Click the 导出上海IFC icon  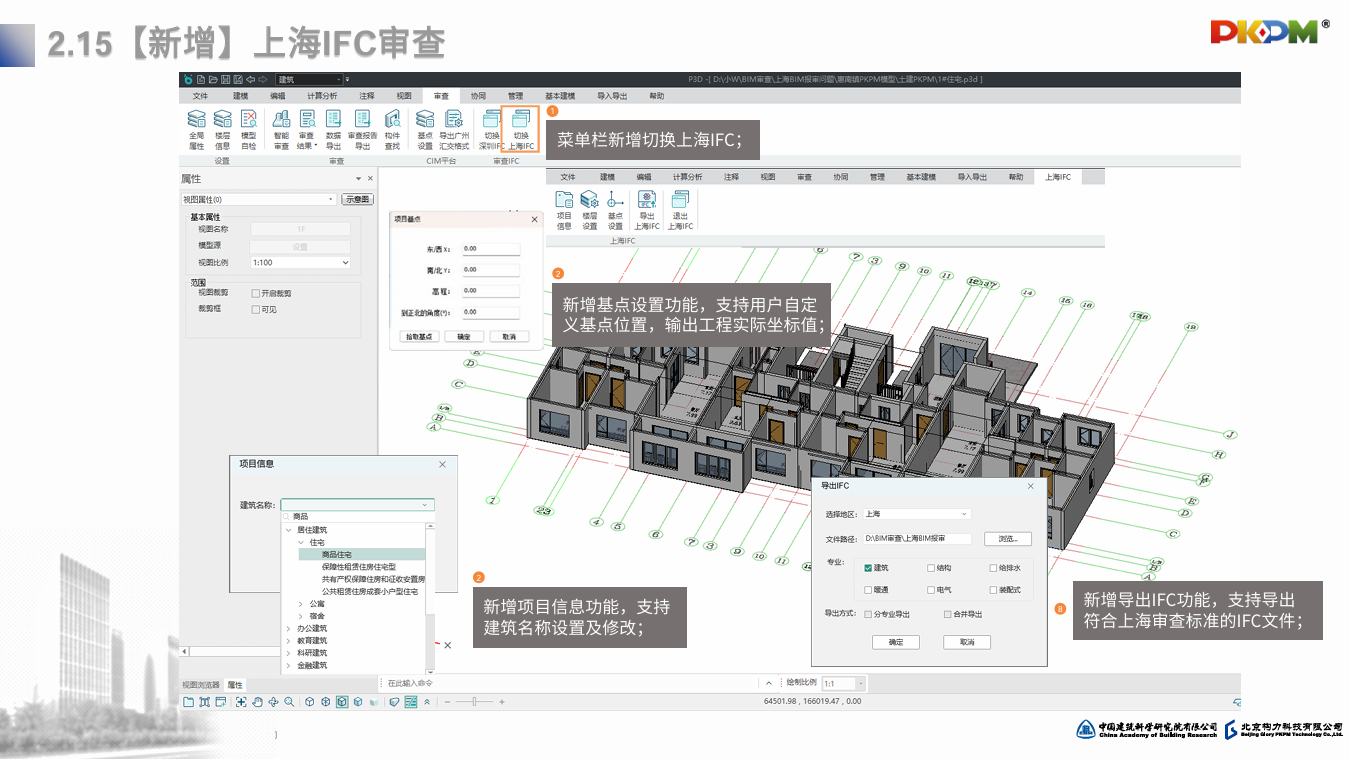coord(646,209)
